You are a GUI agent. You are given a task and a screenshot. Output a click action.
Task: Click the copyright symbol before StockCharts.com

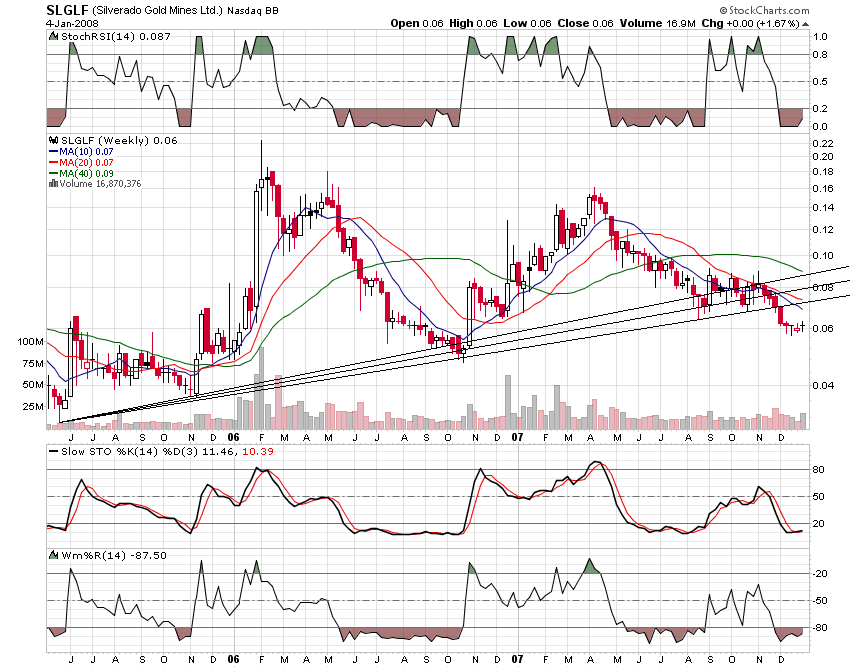point(723,10)
